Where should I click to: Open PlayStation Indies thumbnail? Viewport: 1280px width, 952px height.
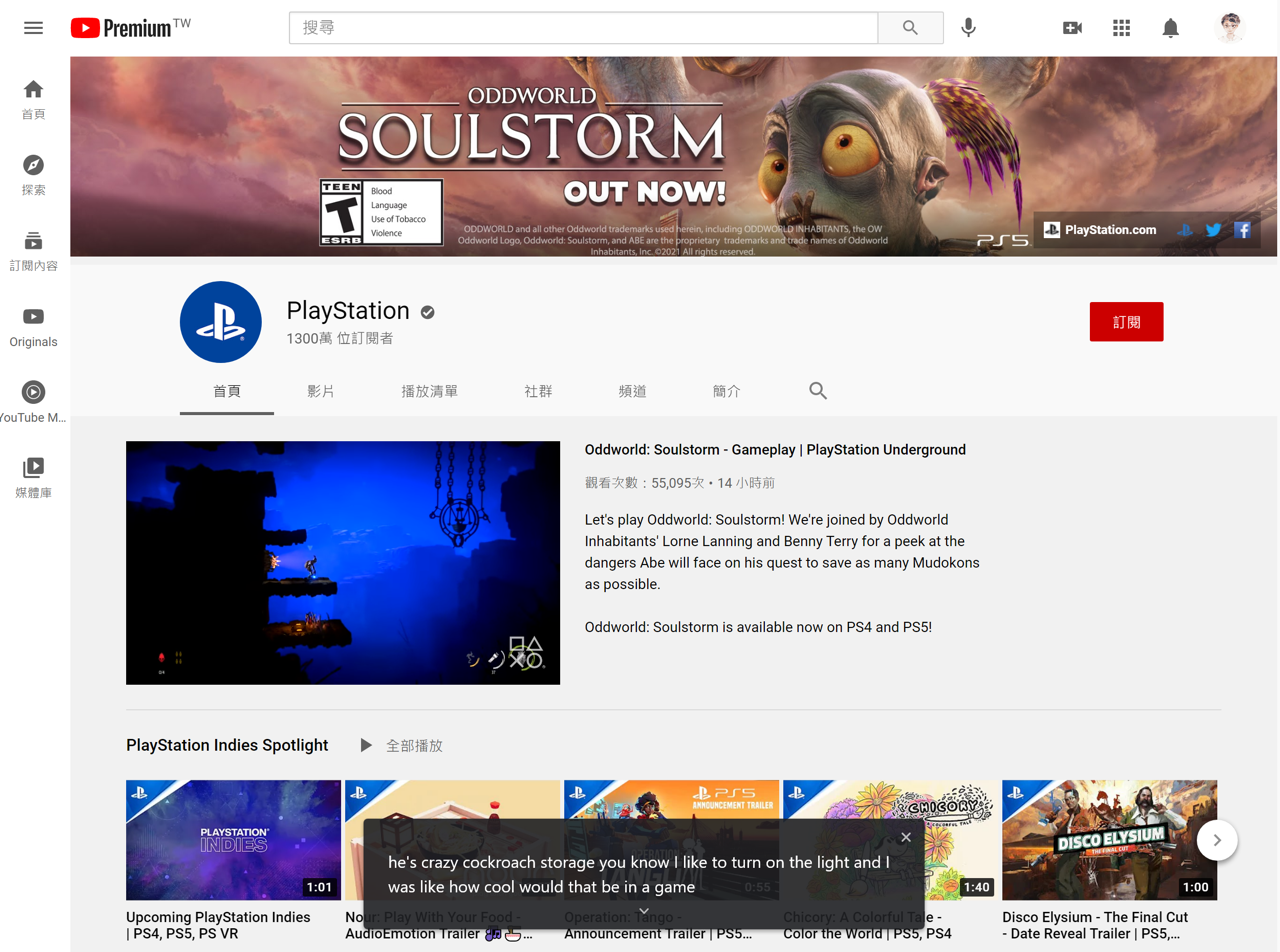click(233, 840)
